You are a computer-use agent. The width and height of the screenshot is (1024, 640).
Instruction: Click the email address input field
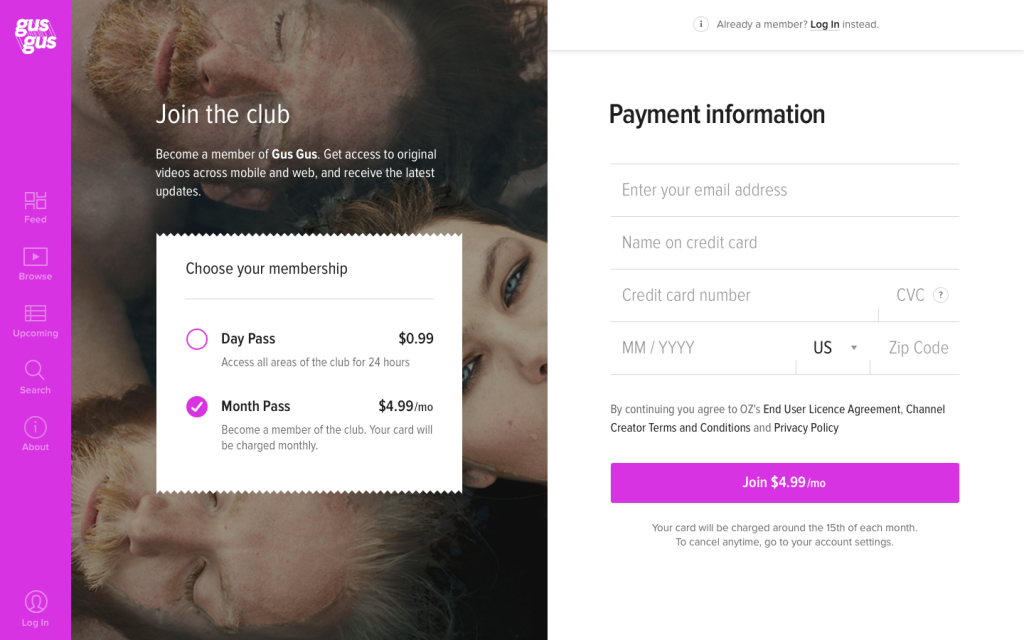click(x=784, y=190)
